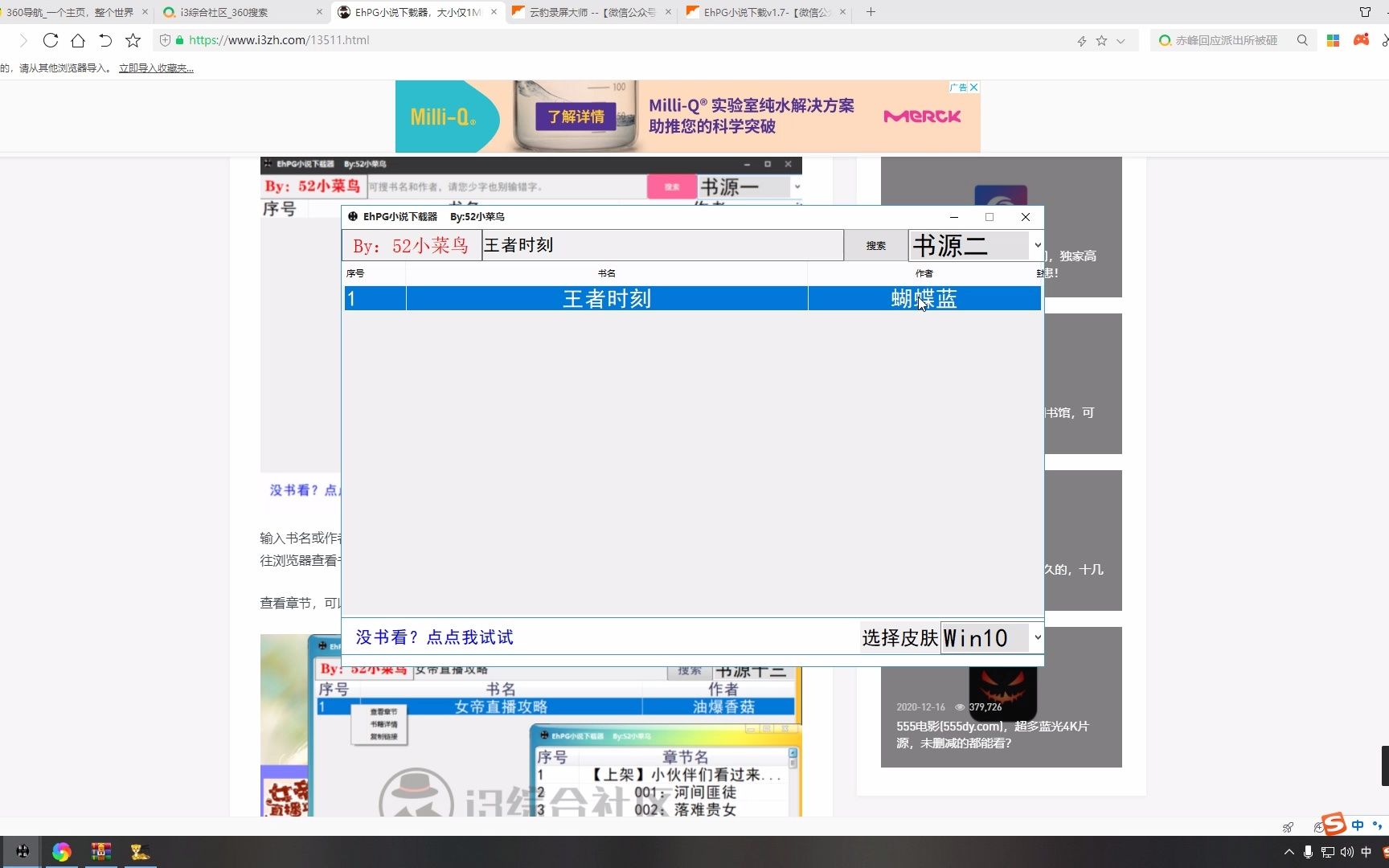Click the blue app icon thumbnail in sidebar

coord(1001,195)
